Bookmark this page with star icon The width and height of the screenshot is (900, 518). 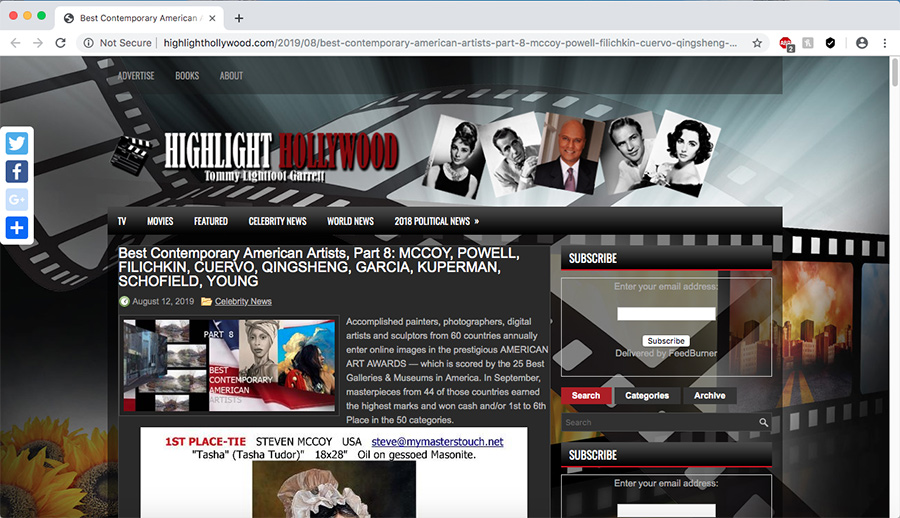757,43
